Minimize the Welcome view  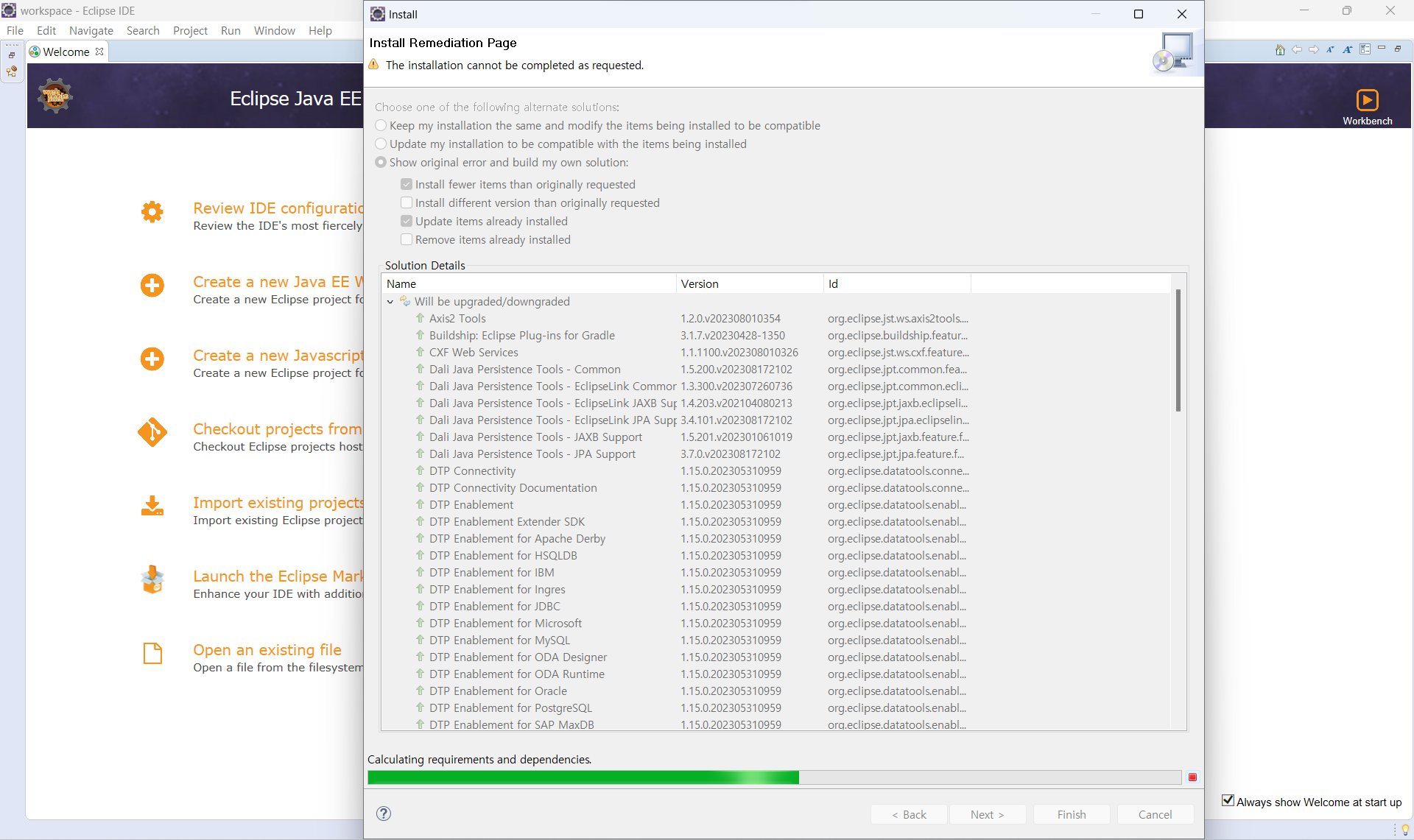(x=1382, y=49)
